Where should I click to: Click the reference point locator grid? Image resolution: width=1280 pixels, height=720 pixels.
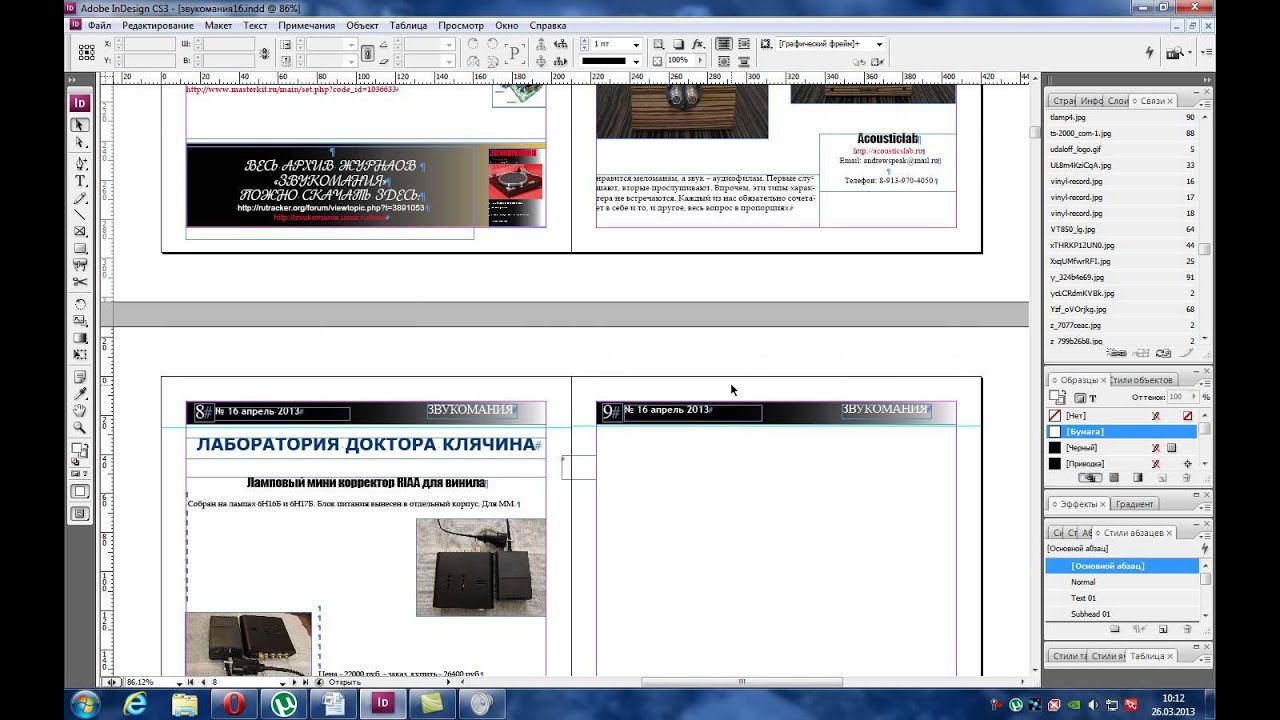pos(88,52)
